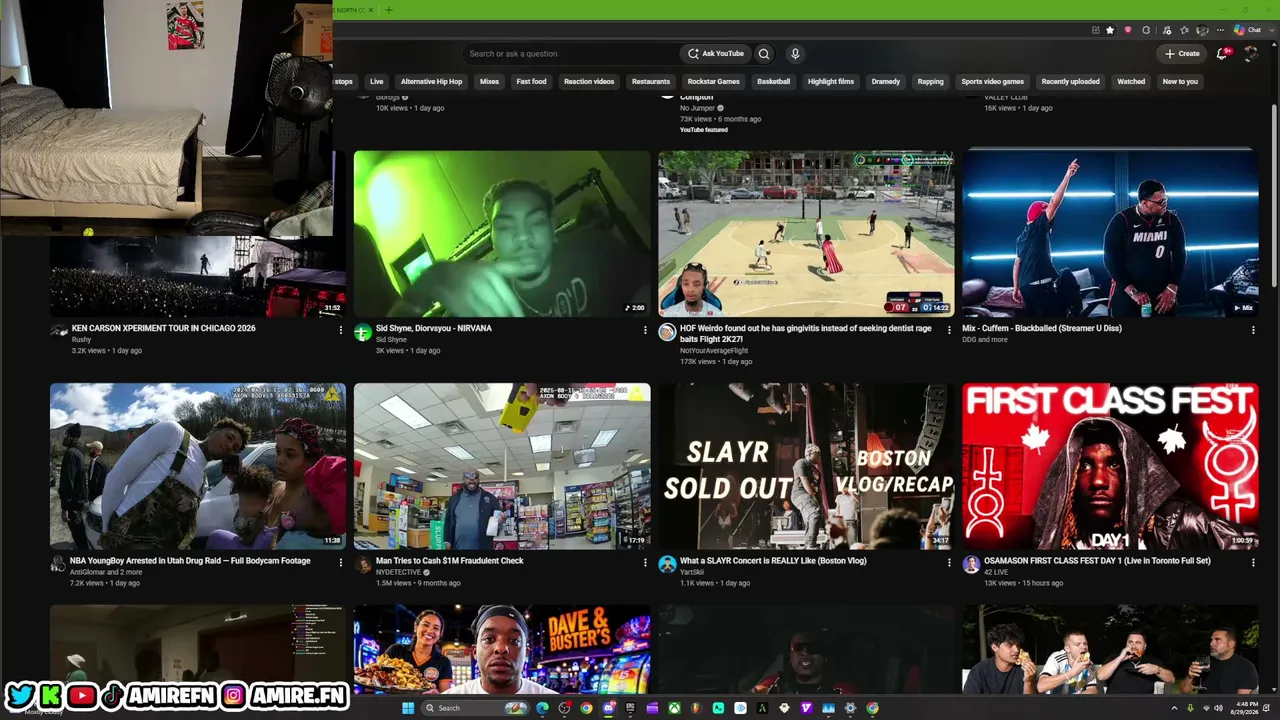Viewport: 1280px width, 720px height.
Task: Click the browser favorite star icon
Action: (x=1110, y=30)
